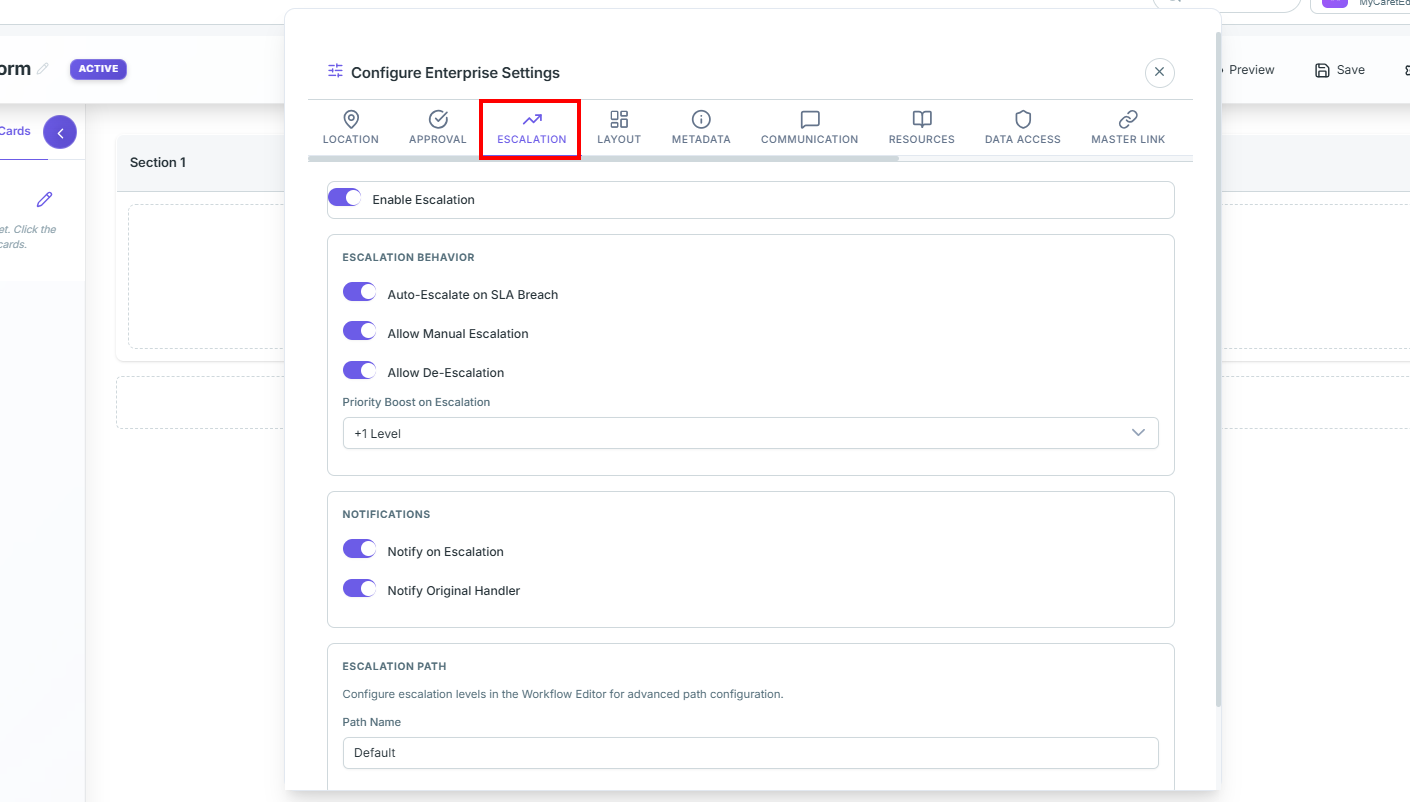Click the settings sliders icon beside dialog title

pyautogui.click(x=335, y=71)
